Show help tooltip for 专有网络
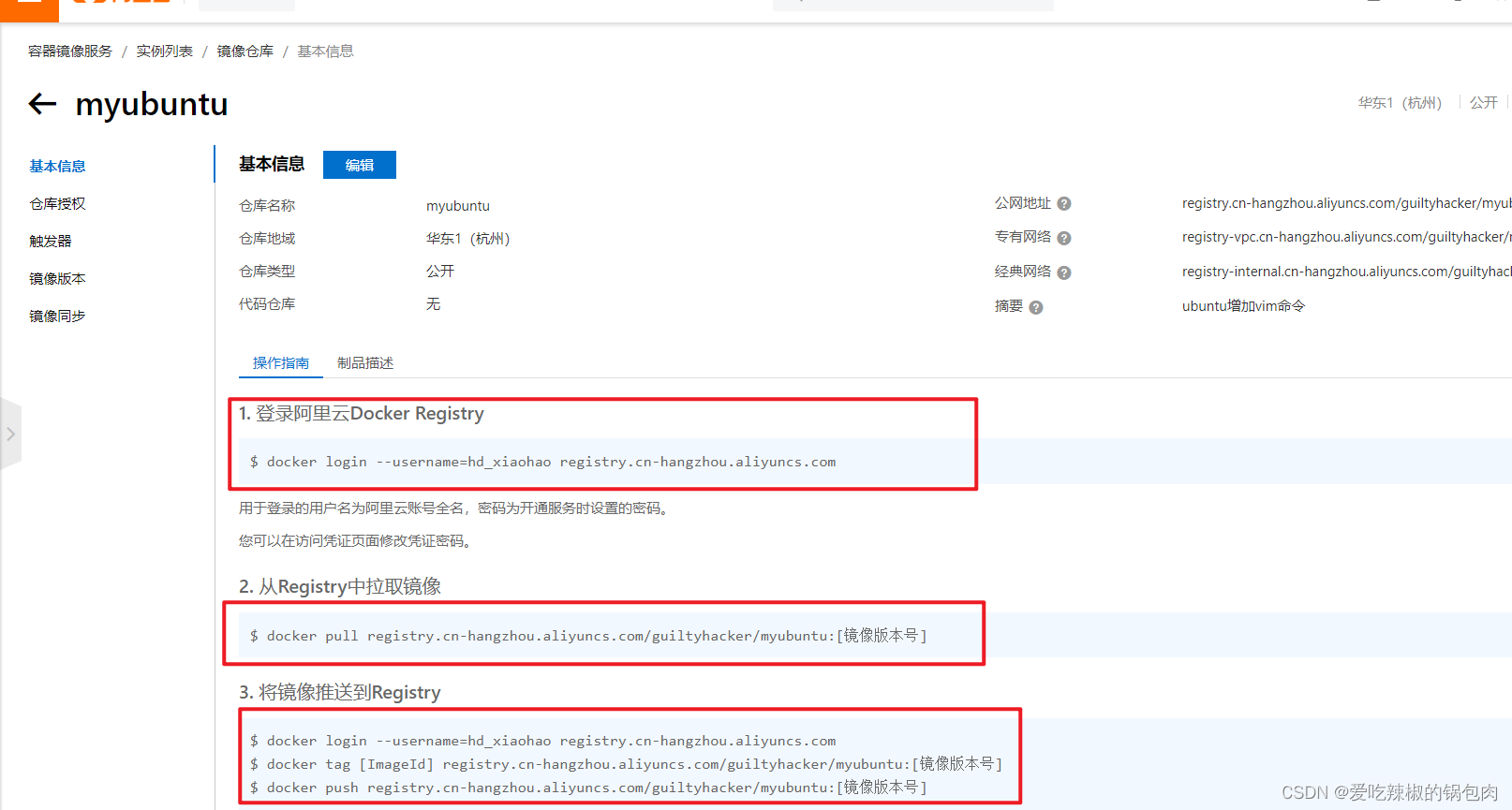The image size is (1512, 810). (x=1064, y=239)
